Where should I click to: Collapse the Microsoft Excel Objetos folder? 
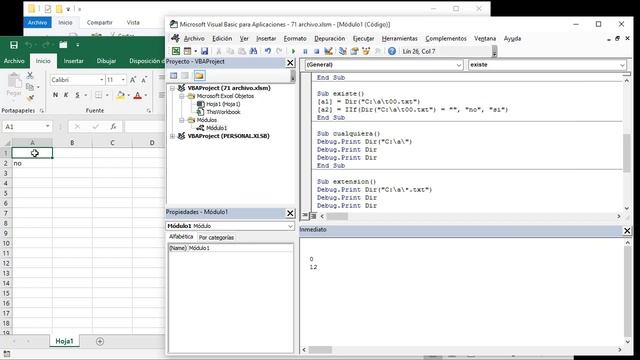point(182,96)
